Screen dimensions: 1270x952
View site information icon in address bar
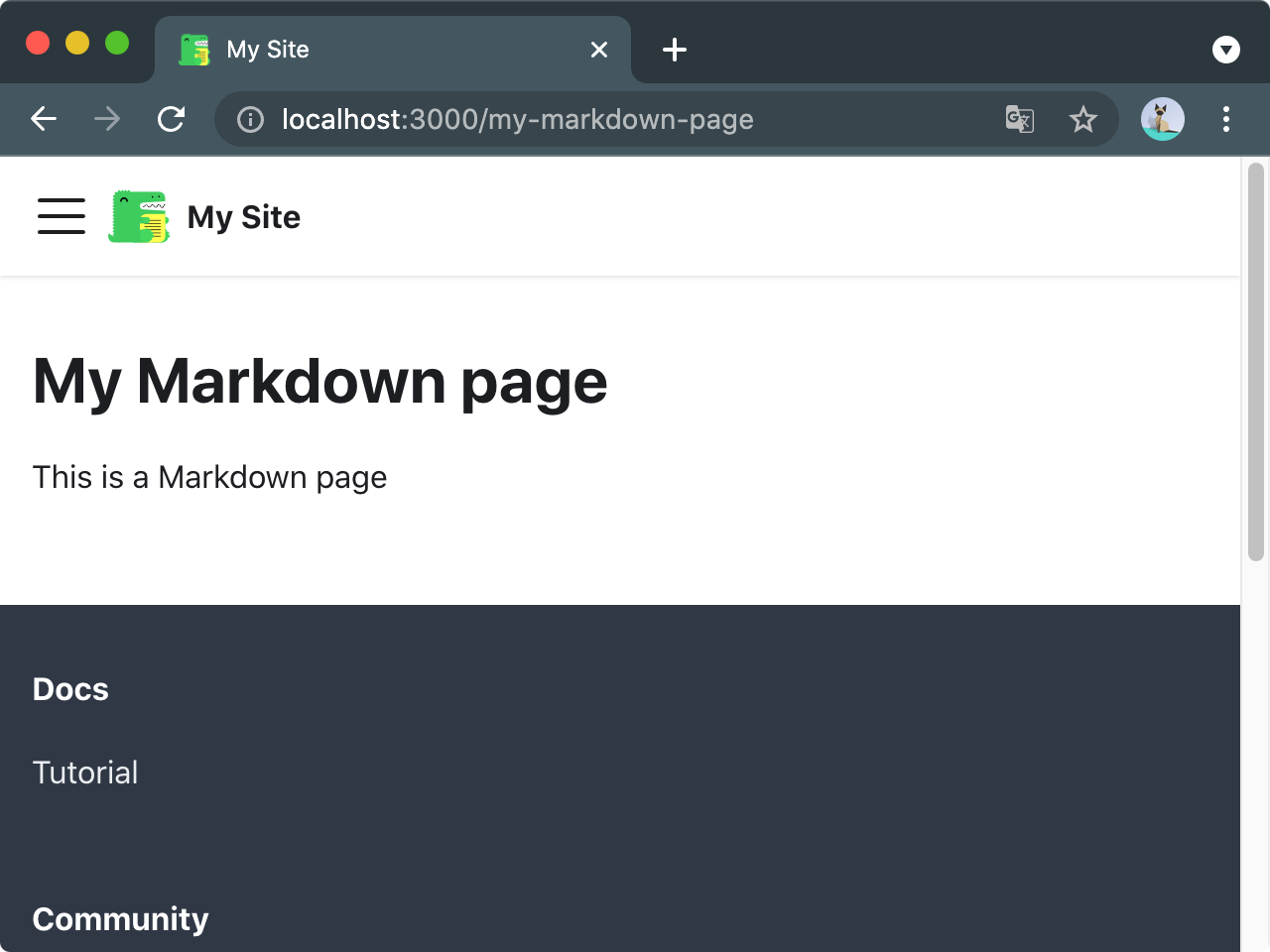(251, 120)
